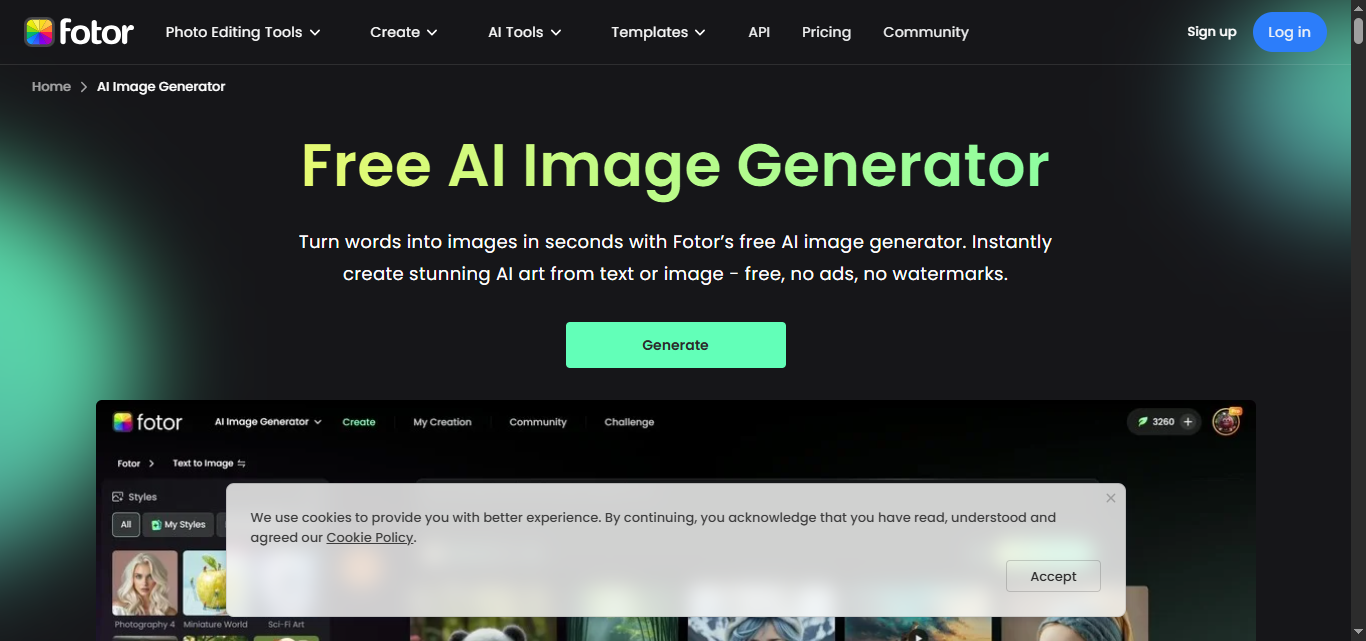The height and width of the screenshot is (641, 1366).
Task: Open the Cookie Policy link
Action: point(370,537)
